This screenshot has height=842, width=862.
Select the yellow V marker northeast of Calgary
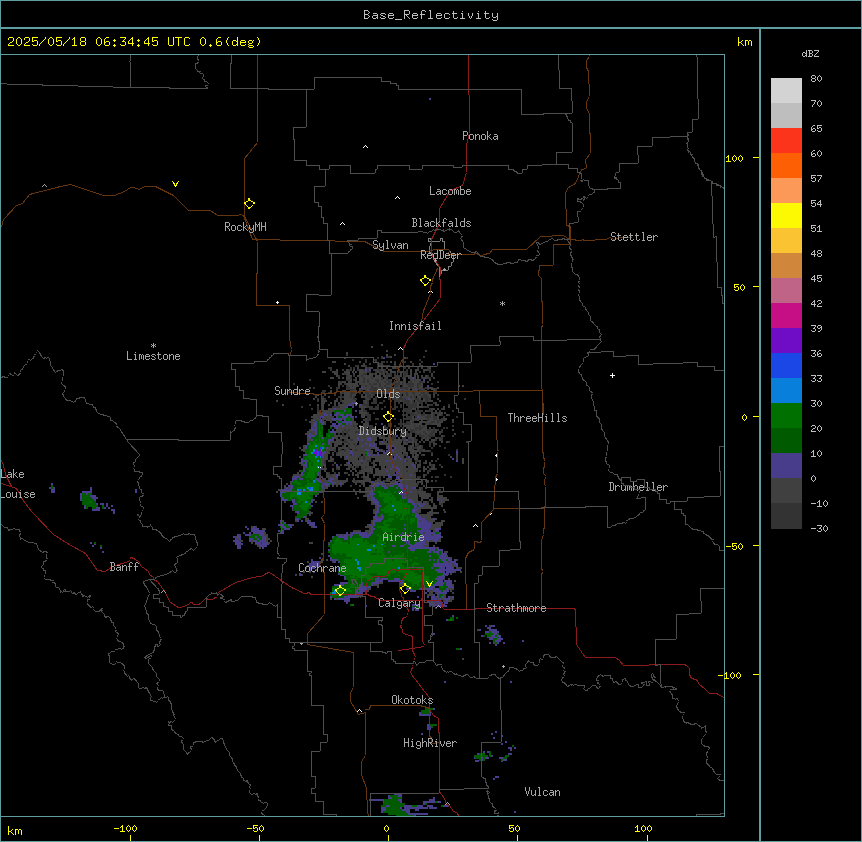[429, 584]
